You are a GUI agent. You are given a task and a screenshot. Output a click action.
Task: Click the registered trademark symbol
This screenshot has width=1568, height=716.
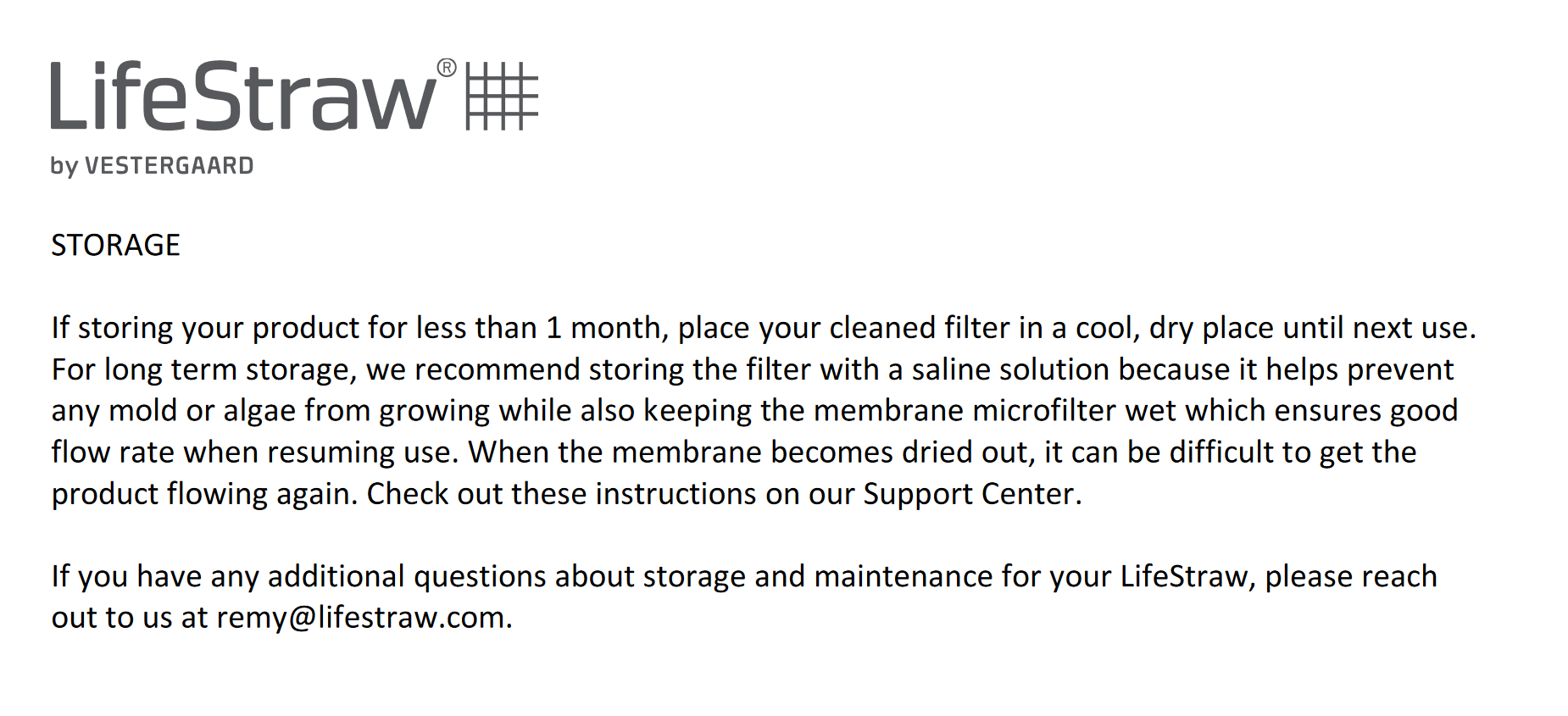(447, 69)
